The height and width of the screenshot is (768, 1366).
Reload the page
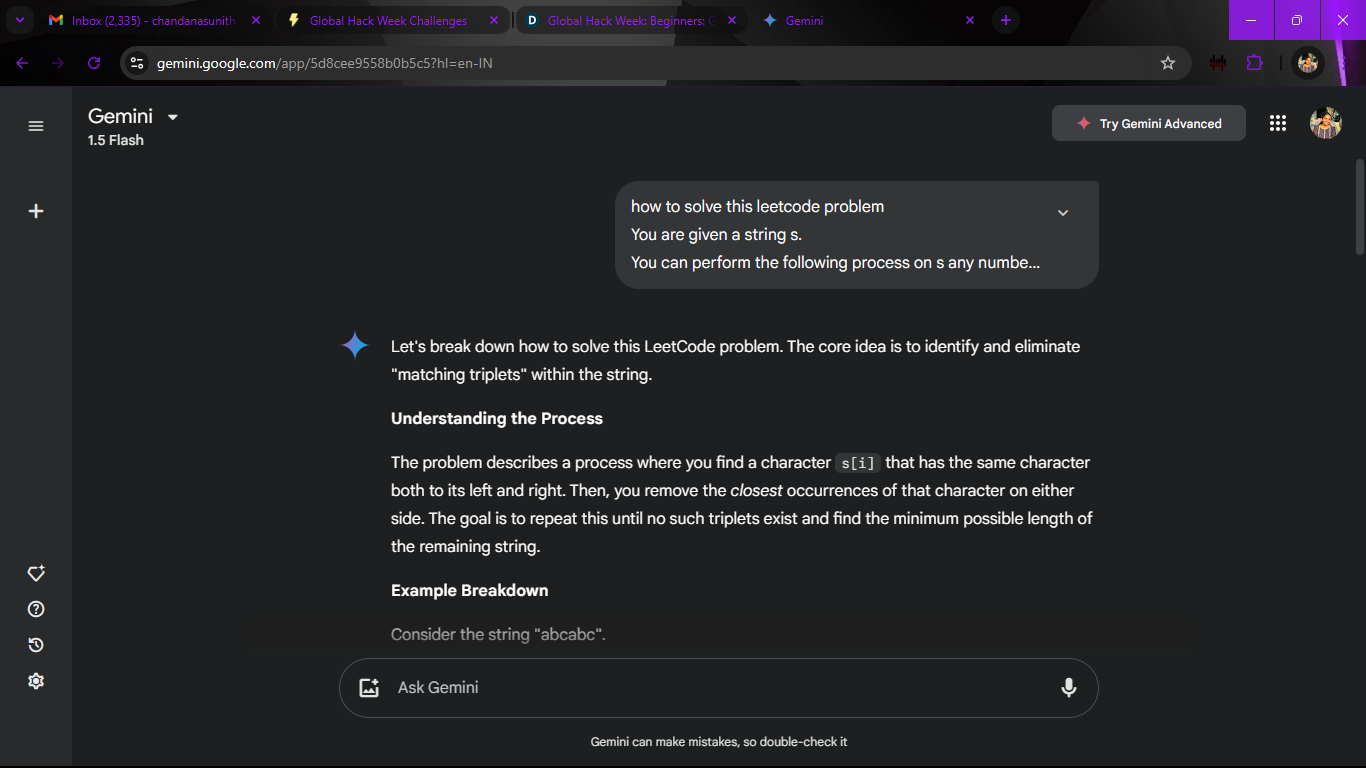[x=94, y=63]
